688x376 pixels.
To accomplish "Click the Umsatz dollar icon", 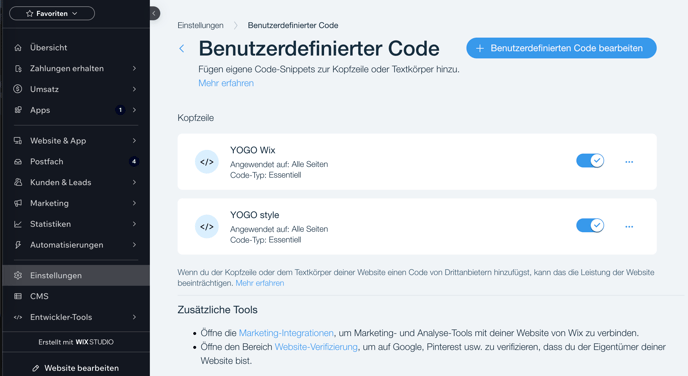I will click(x=18, y=89).
